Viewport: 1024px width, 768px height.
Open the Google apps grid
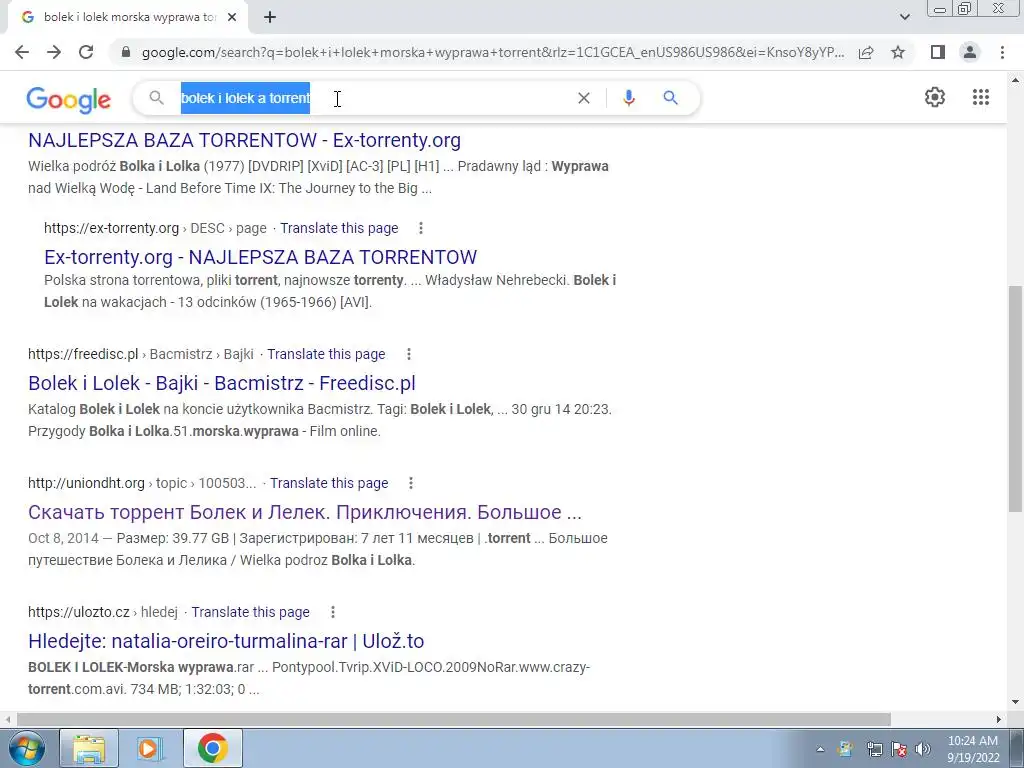point(981,97)
